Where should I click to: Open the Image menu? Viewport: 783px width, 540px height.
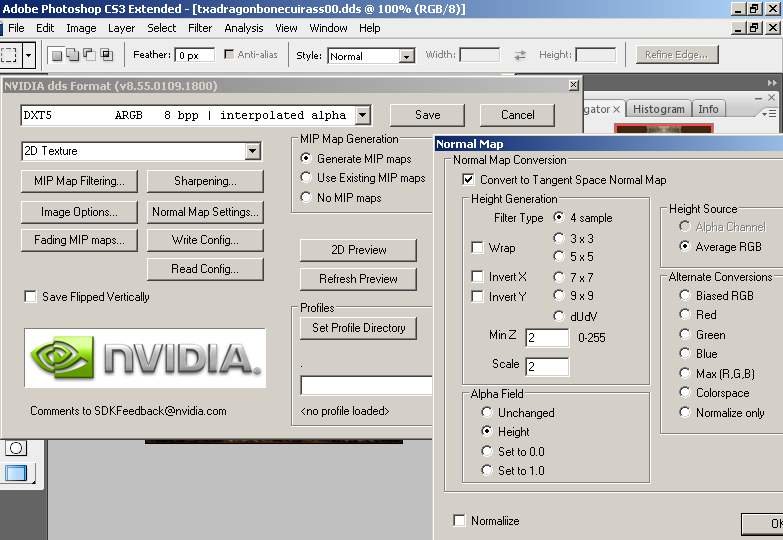81,28
